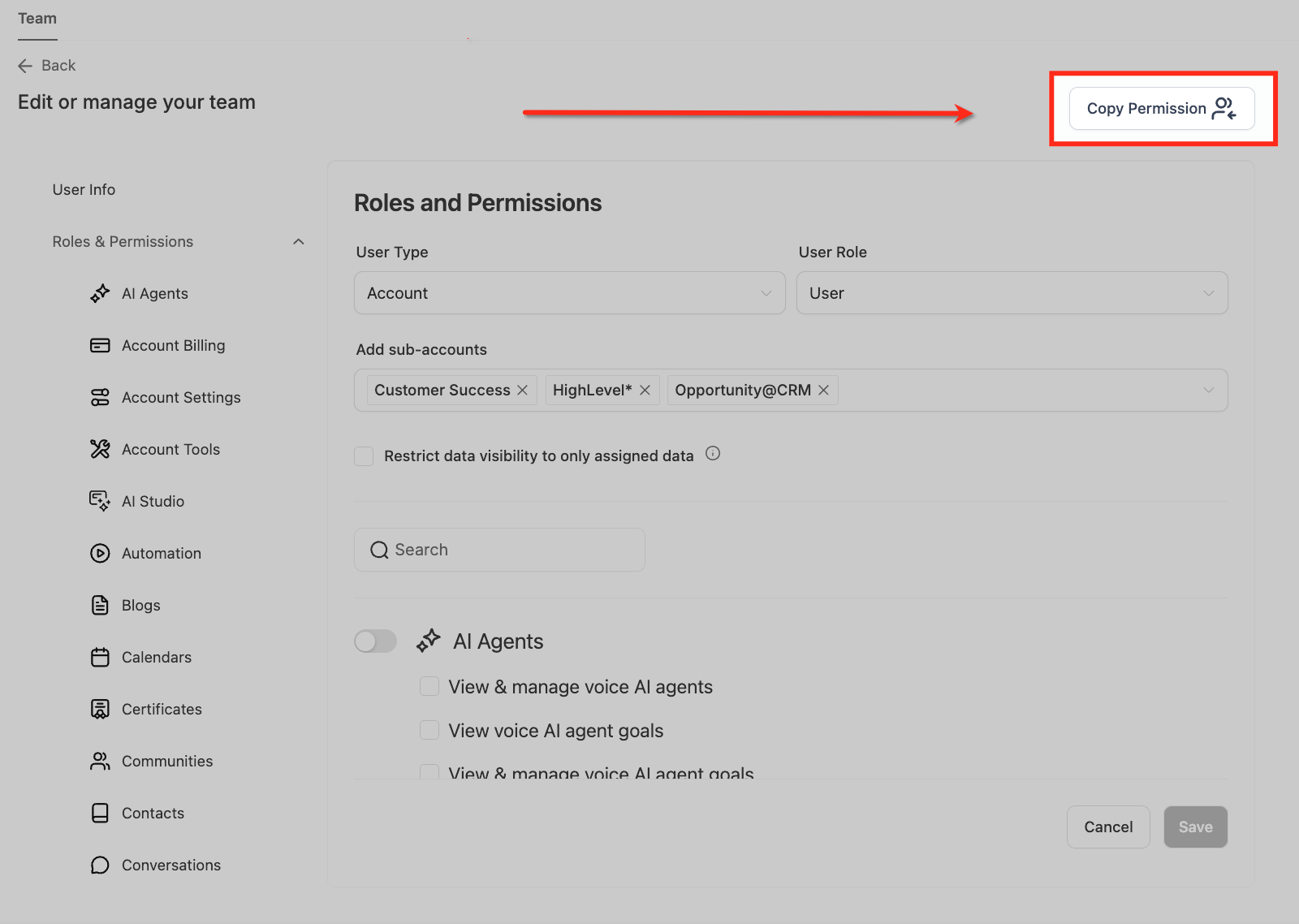Check View voice AI agent goals
Image resolution: width=1299 pixels, height=924 pixels.
(429, 730)
